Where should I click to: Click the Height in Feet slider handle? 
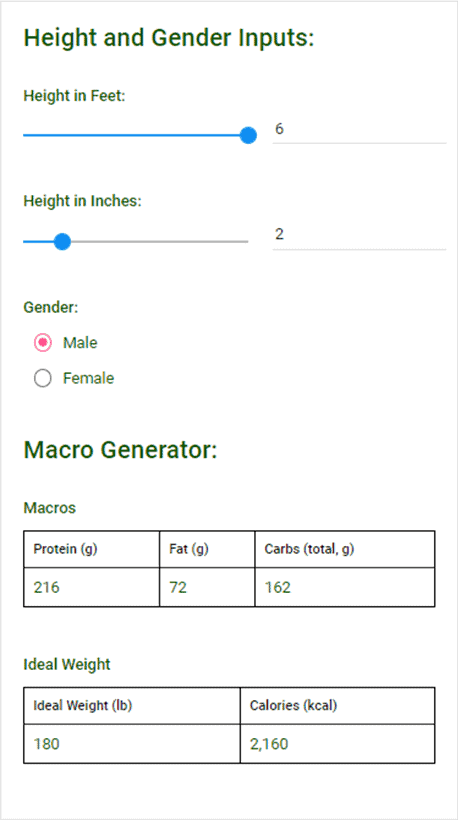tap(248, 135)
